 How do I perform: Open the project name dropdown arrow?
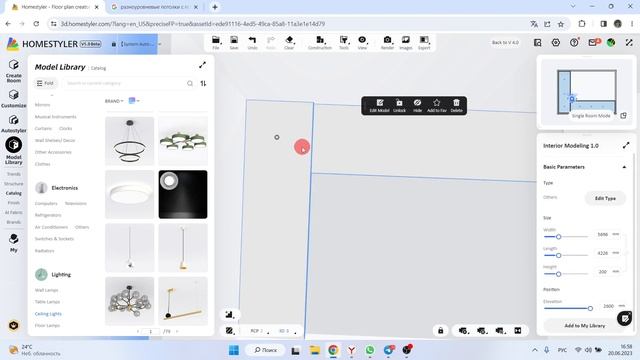tap(160, 44)
